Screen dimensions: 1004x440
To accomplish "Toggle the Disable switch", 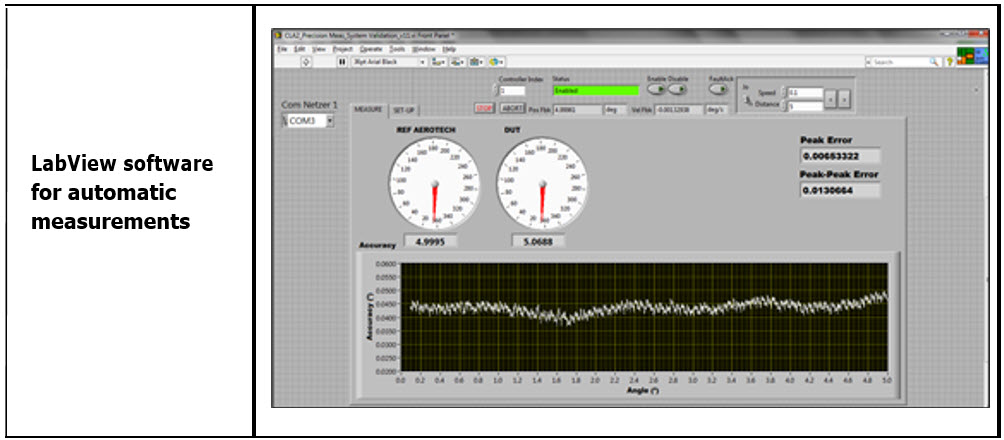I will (x=677, y=89).
